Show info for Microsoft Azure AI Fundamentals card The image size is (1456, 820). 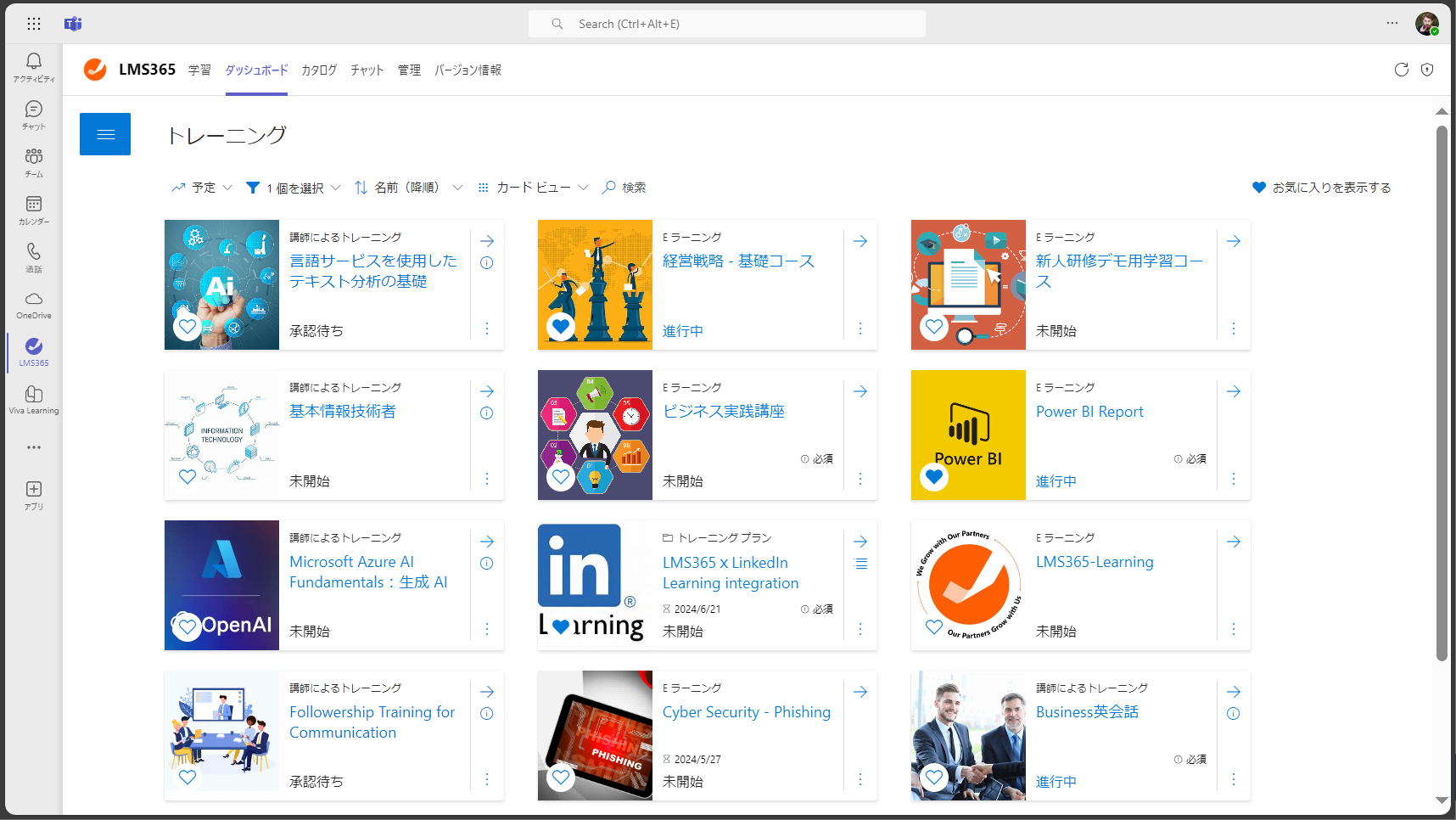[487, 564]
